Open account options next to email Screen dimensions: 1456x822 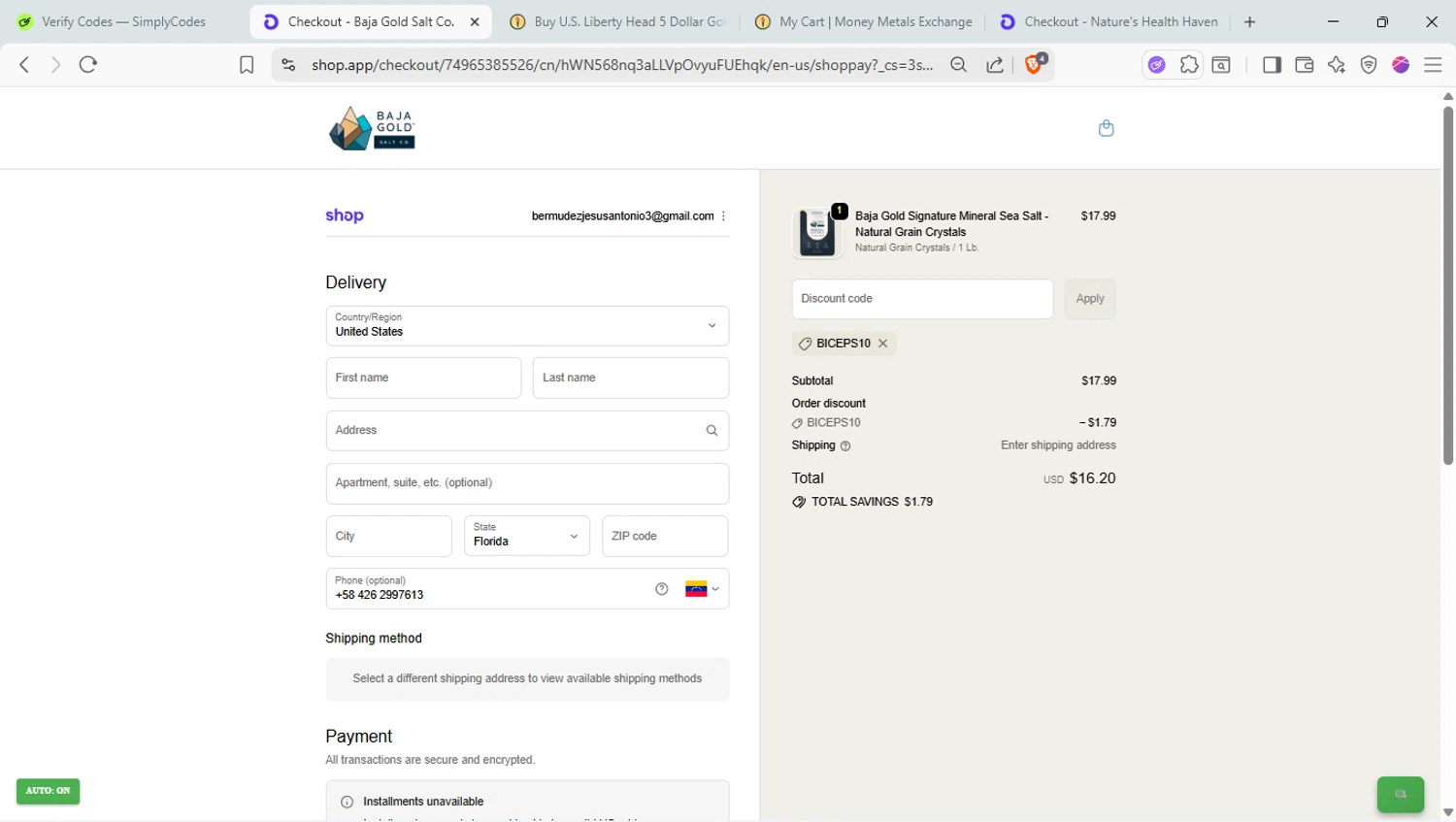(x=724, y=216)
